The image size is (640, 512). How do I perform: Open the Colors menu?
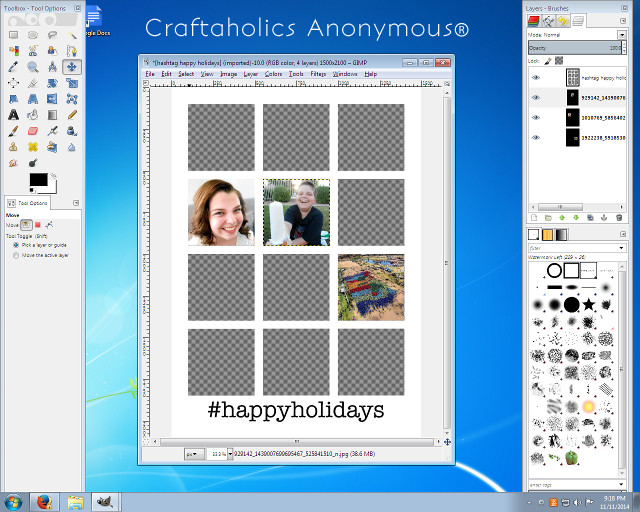coord(273,74)
